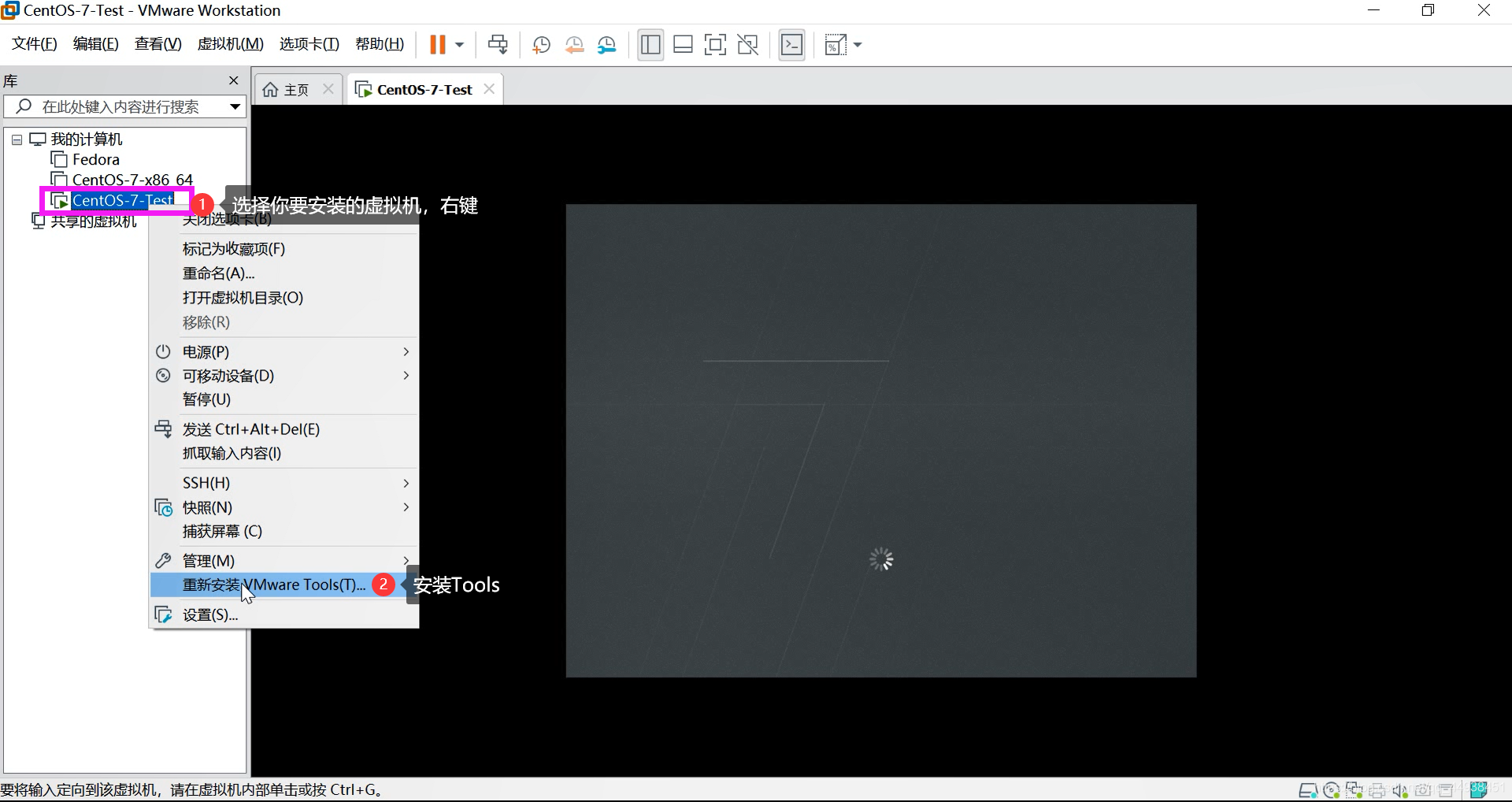Choose 重新安装 VMware Tools(T)...

(x=283, y=585)
